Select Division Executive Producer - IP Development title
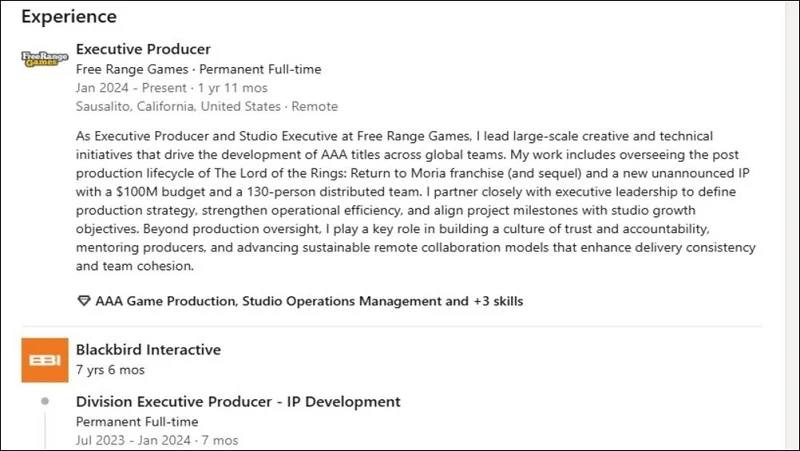Image resolution: width=800 pixels, height=451 pixels. pos(238,402)
